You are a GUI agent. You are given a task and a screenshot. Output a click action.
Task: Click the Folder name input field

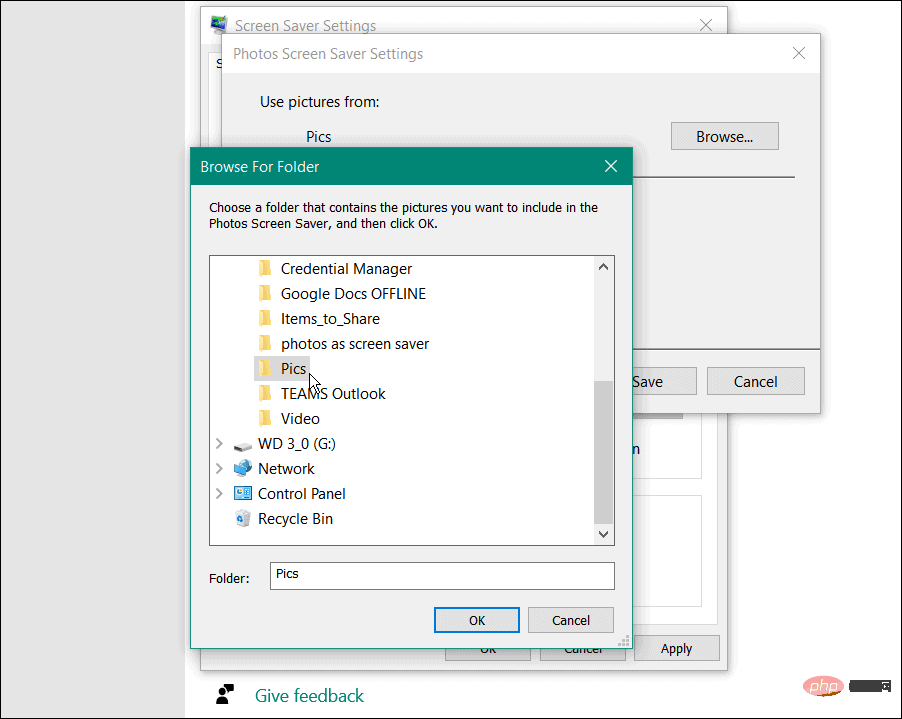(442, 576)
